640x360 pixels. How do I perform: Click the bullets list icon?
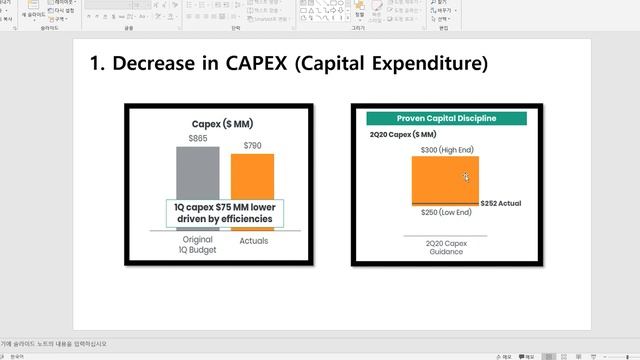(x=189, y=4)
